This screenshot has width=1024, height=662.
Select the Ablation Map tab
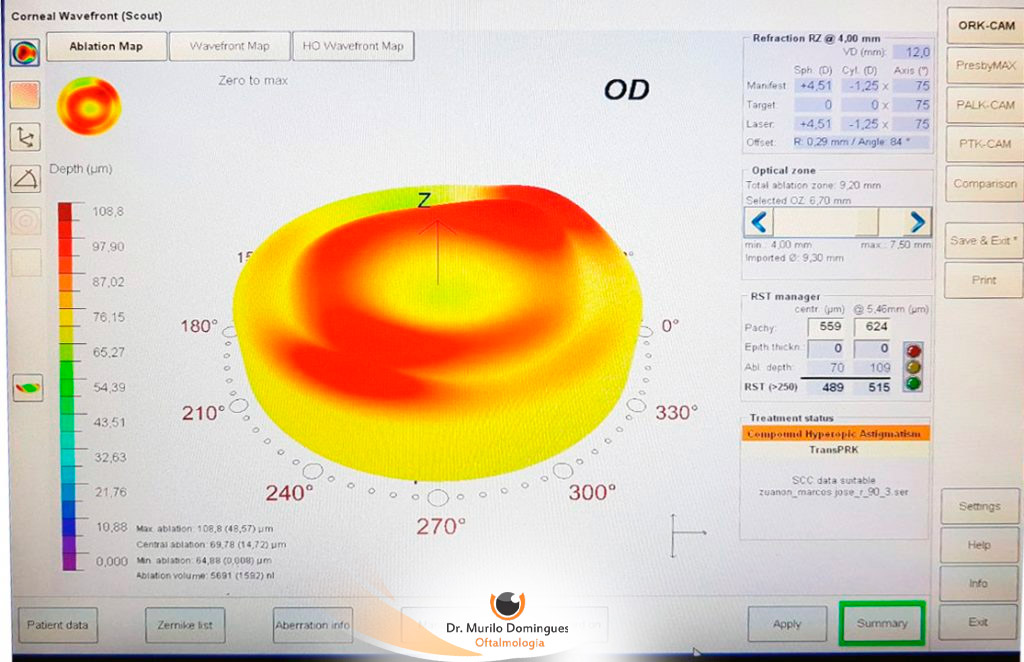105,46
